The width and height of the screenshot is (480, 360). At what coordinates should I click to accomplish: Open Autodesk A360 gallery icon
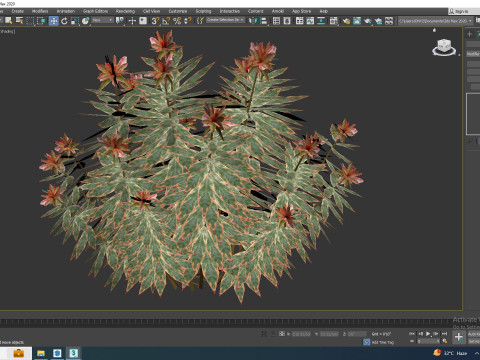click(x=389, y=21)
